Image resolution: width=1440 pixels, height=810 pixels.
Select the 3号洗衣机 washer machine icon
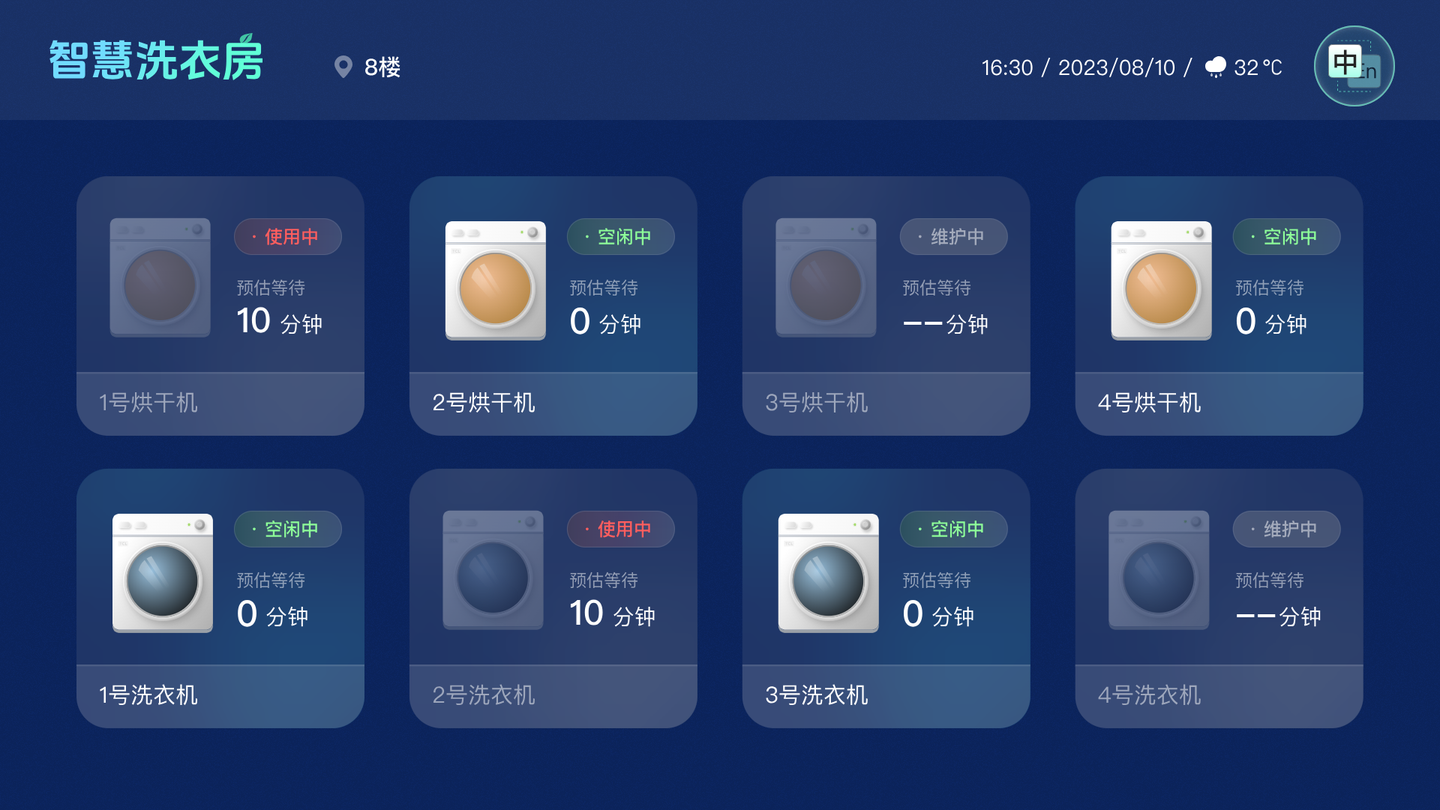828,573
